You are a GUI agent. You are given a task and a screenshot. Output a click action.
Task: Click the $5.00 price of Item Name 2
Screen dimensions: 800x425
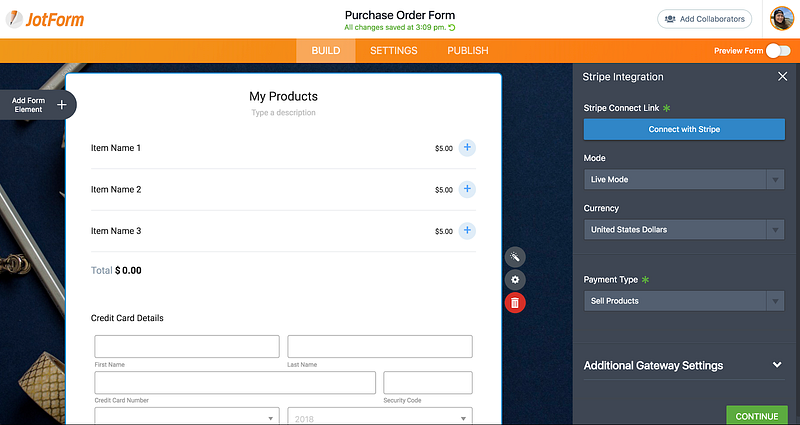tap(444, 190)
